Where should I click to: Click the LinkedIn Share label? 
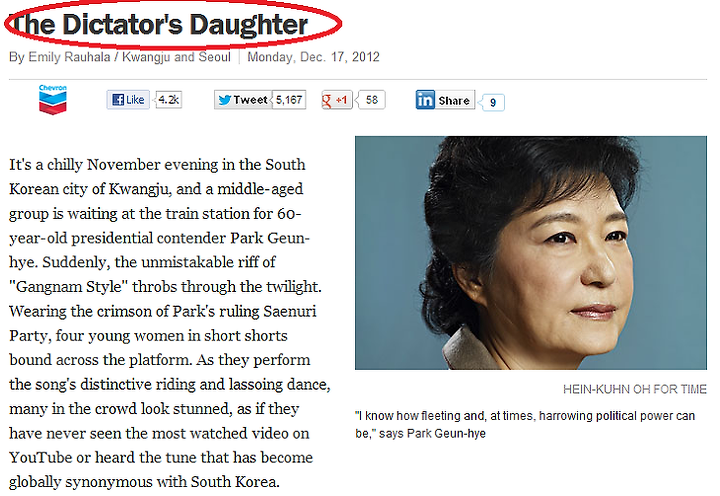tap(454, 101)
